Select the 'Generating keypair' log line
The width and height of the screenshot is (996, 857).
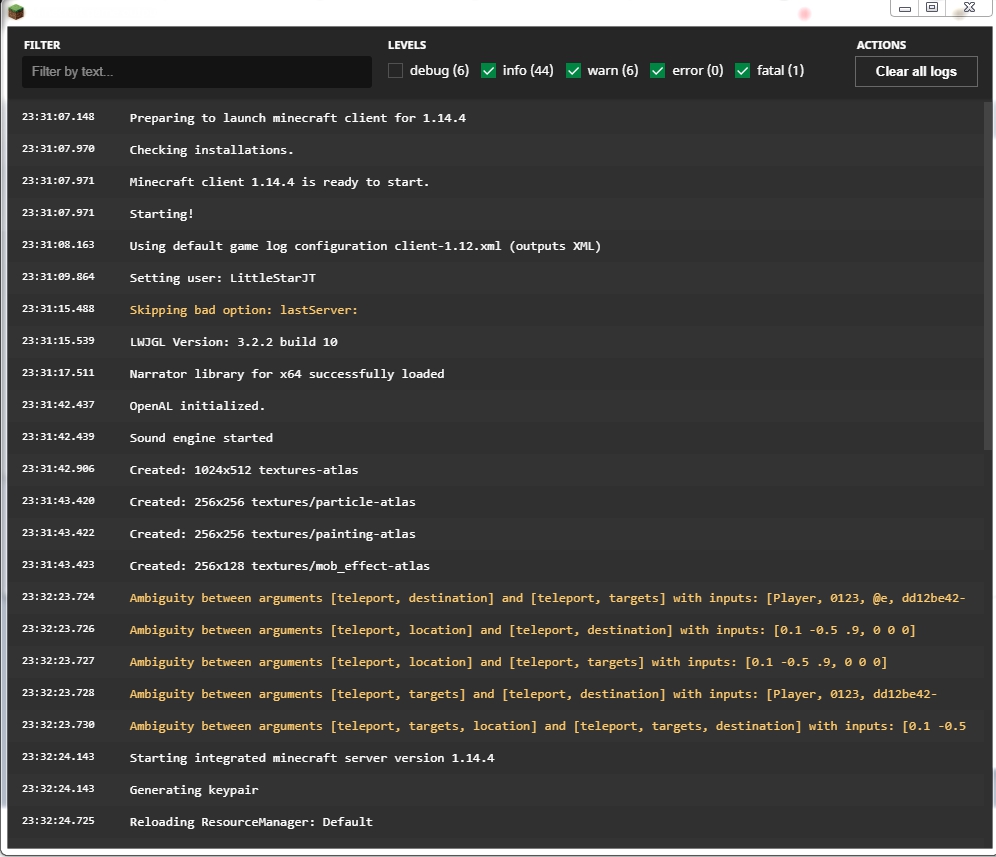point(193,790)
